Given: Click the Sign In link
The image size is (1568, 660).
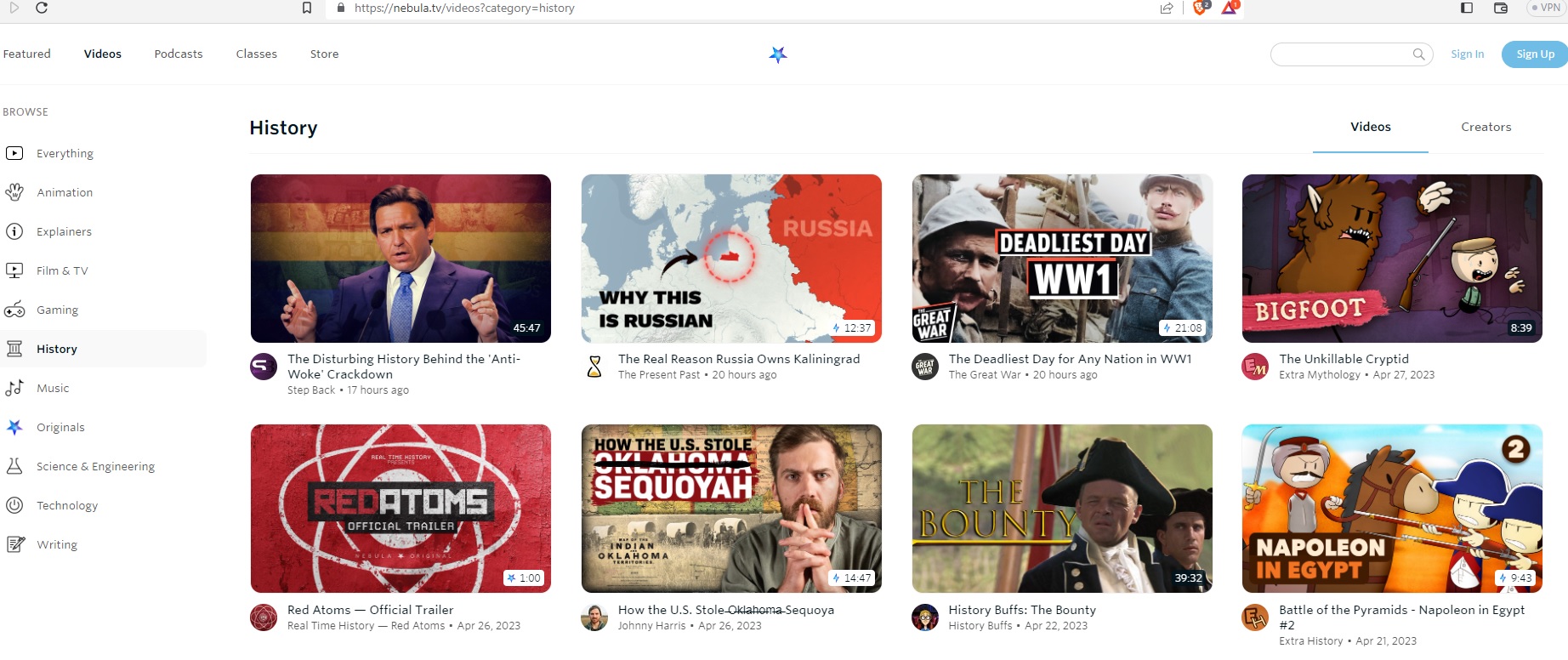Looking at the screenshot, I should coord(1467,54).
